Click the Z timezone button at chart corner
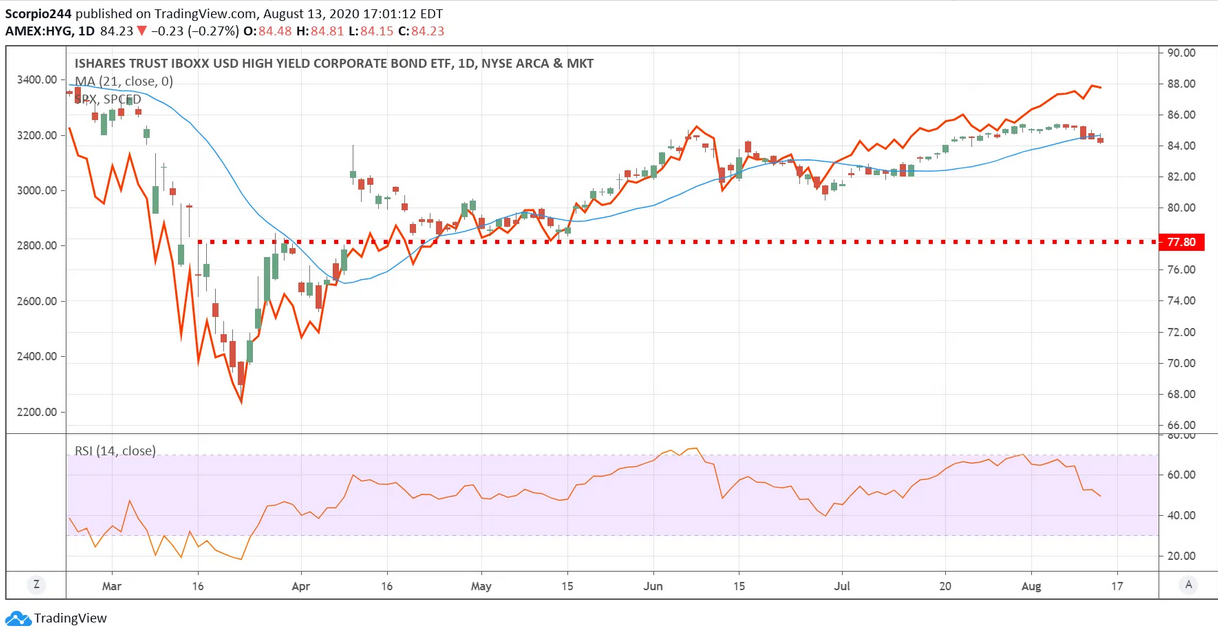This screenshot has height=629, width=1218. (37, 585)
